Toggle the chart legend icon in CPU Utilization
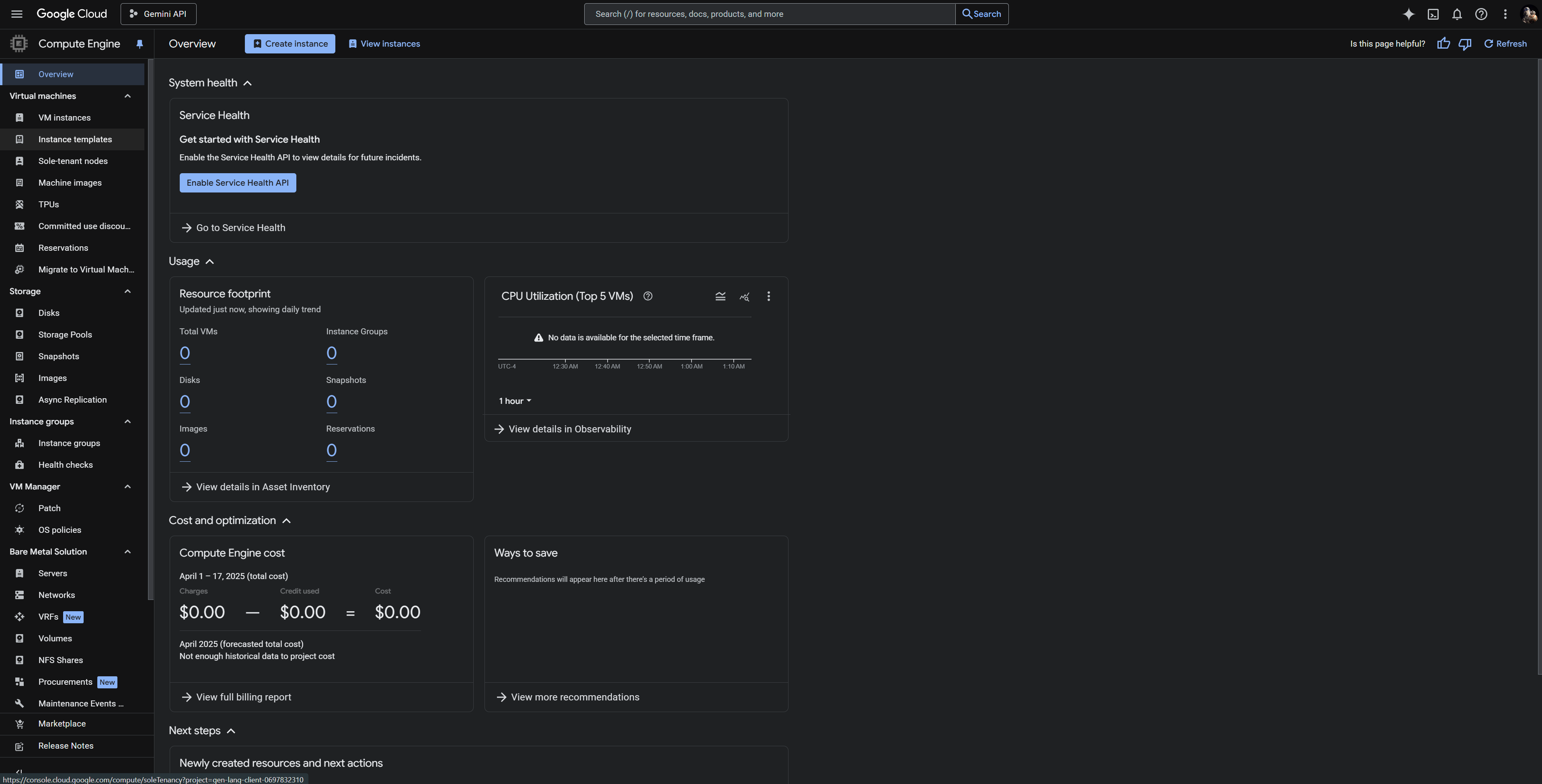The image size is (1542, 784). [720, 296]
